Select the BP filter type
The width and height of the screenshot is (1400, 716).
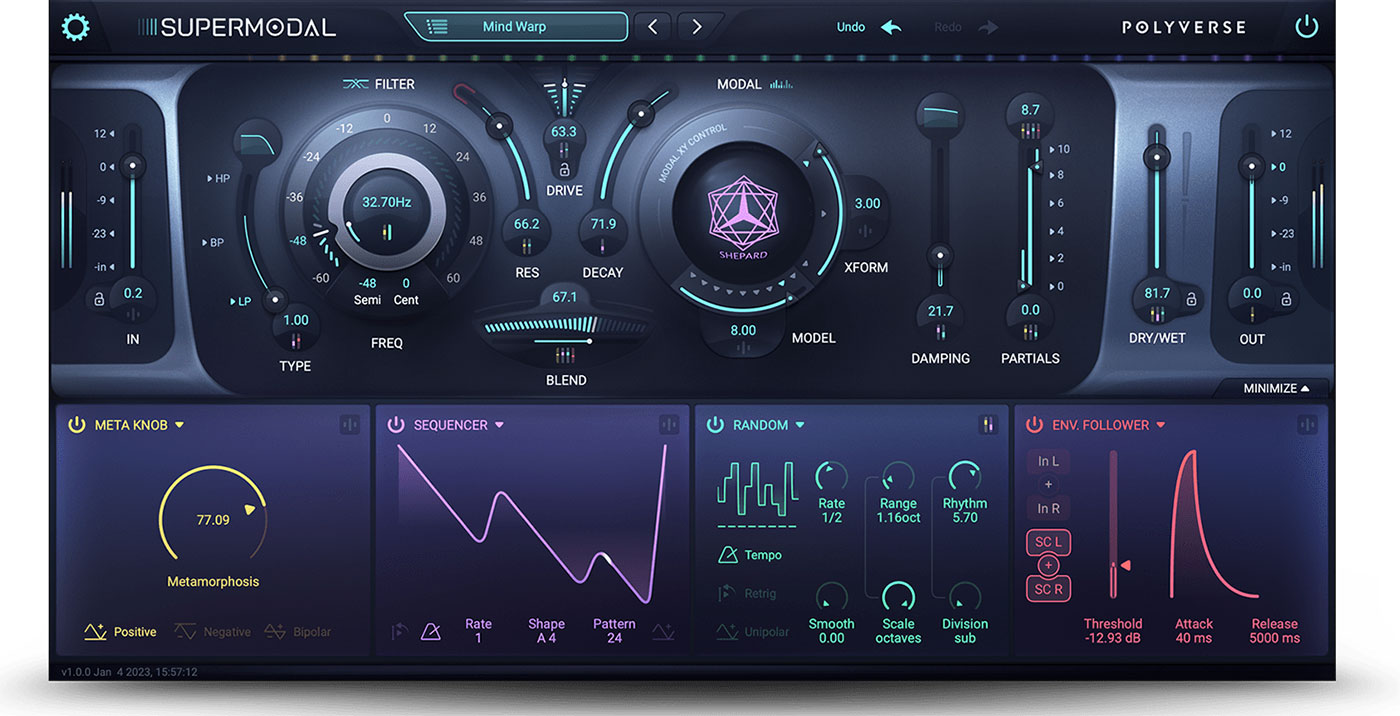213,243
